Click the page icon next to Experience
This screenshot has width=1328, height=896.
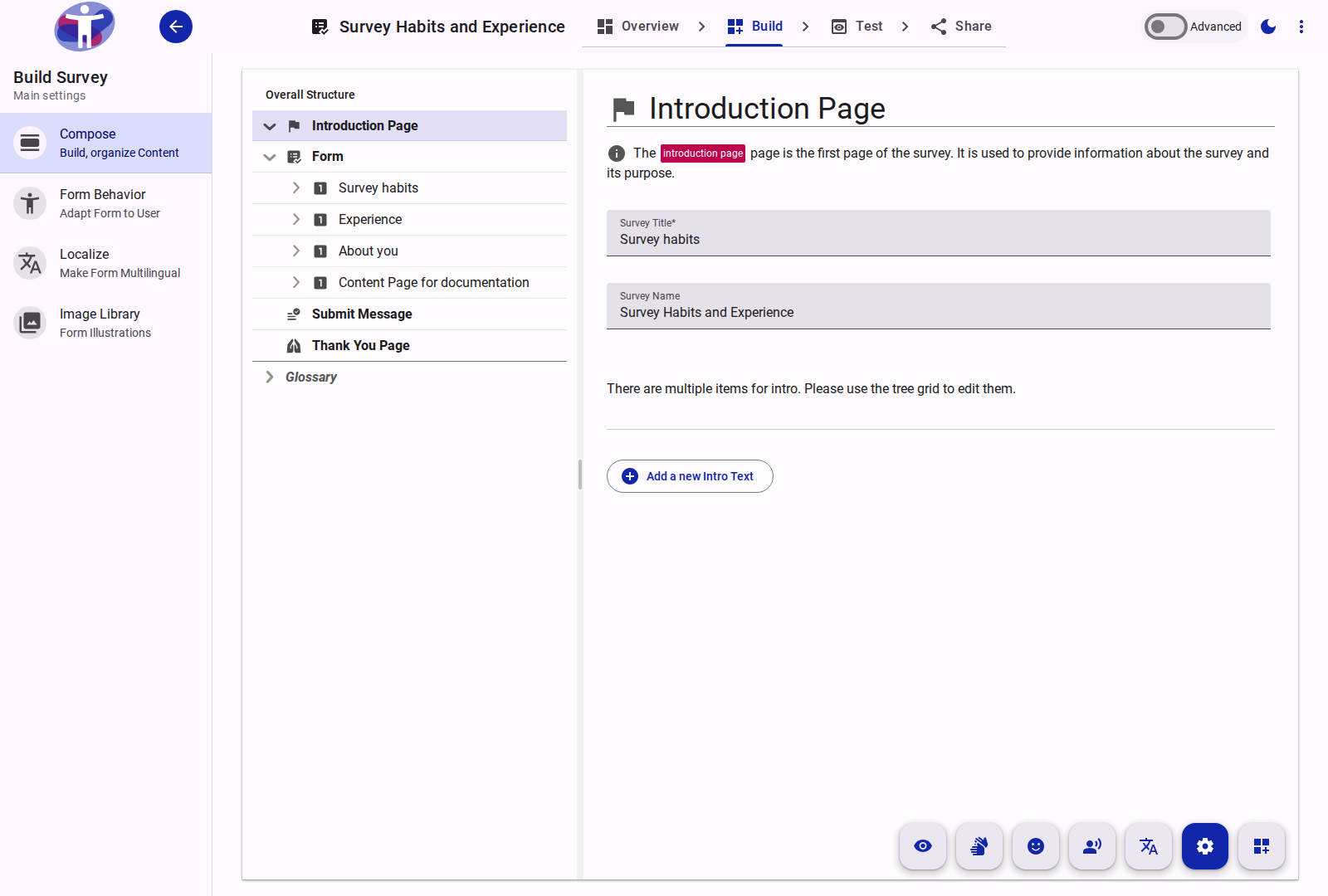320,220
